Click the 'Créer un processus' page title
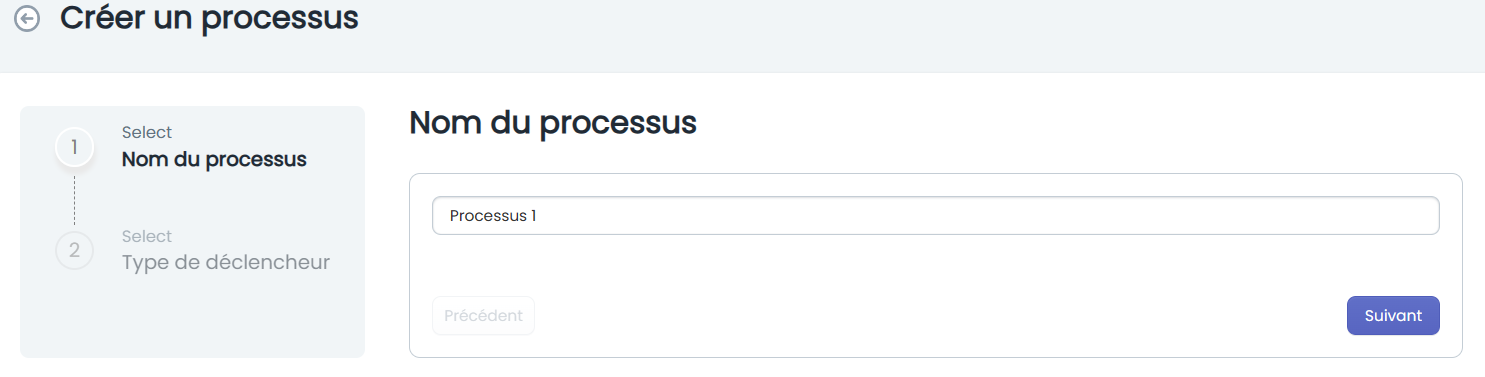 [209, 17]
